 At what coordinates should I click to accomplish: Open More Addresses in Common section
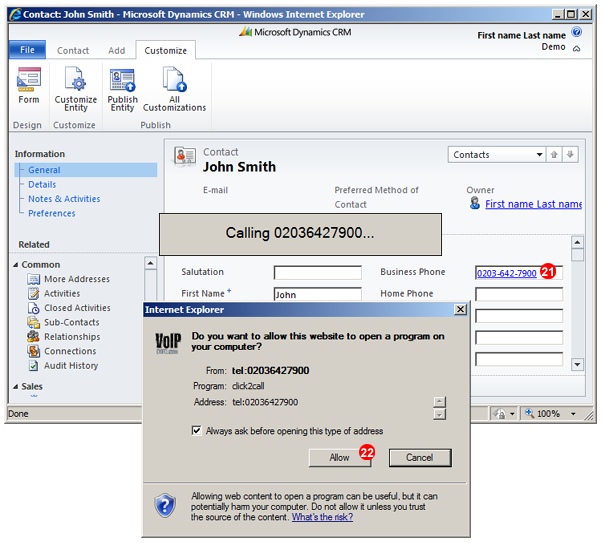click(76, 279)
